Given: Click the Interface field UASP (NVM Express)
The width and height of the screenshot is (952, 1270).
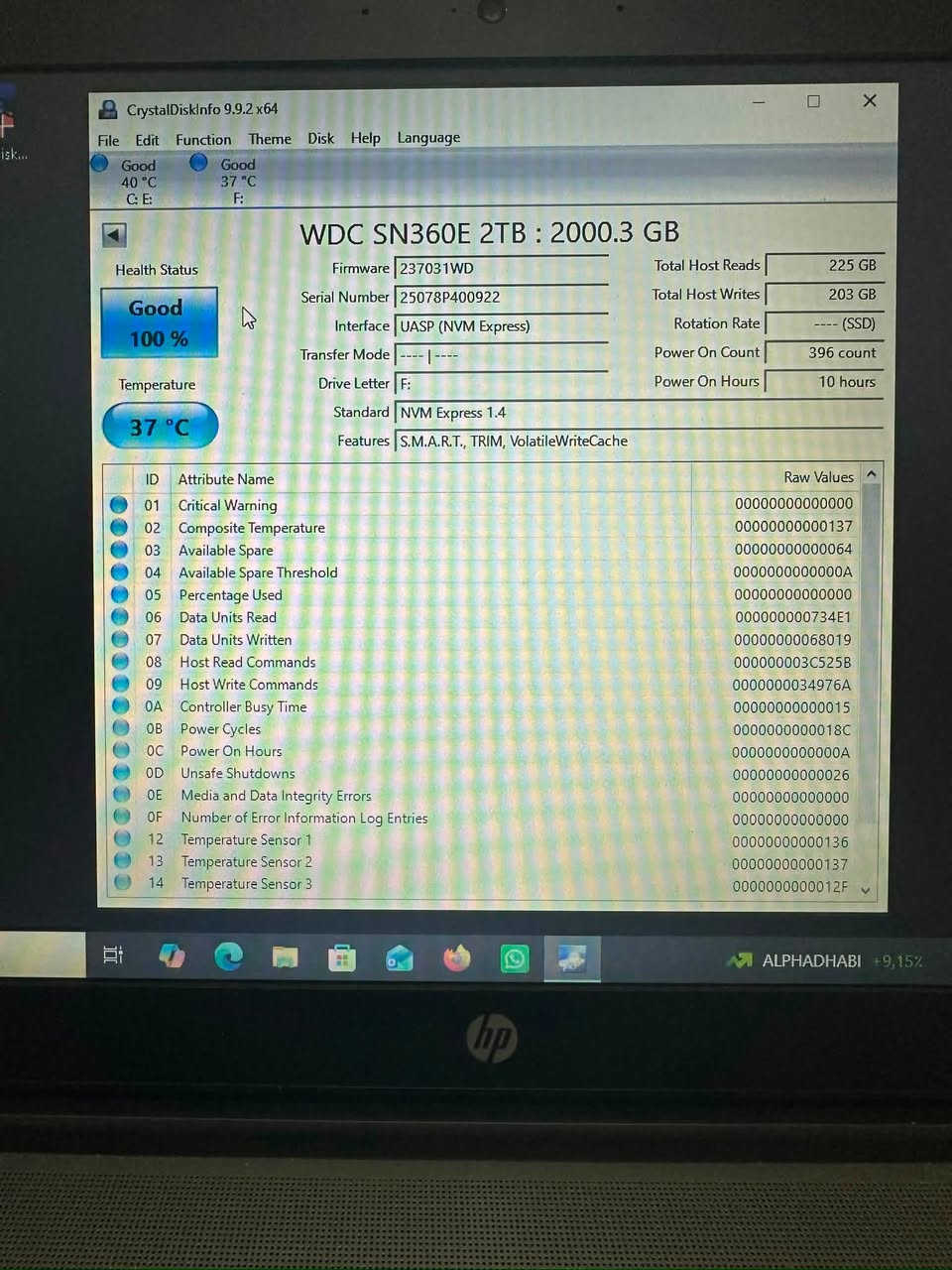Looking at the screenshot, I should 501,325.
